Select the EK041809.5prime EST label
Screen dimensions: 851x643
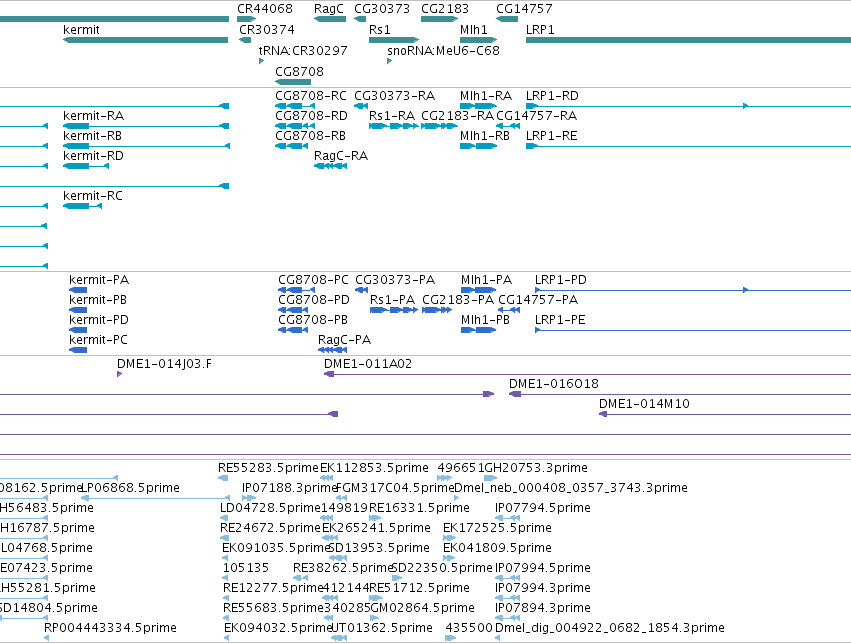(497, 548)
